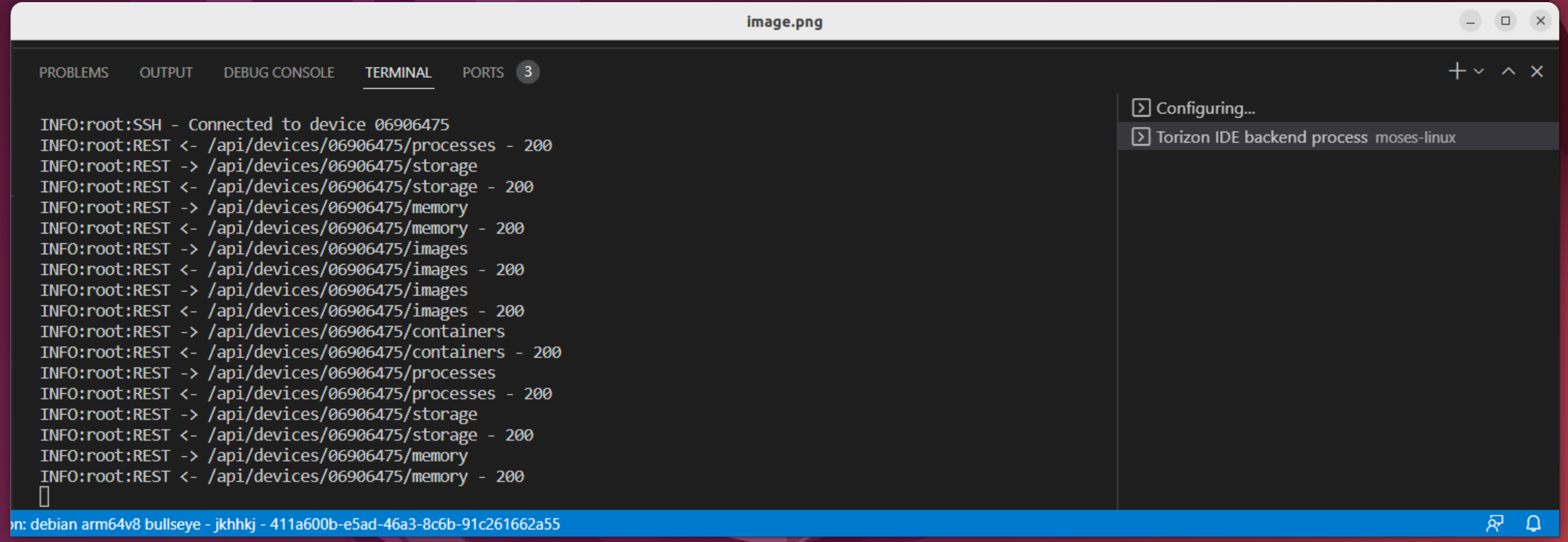
Task: Click the PORTS badge showing 3
Action: tap(528, 72)
